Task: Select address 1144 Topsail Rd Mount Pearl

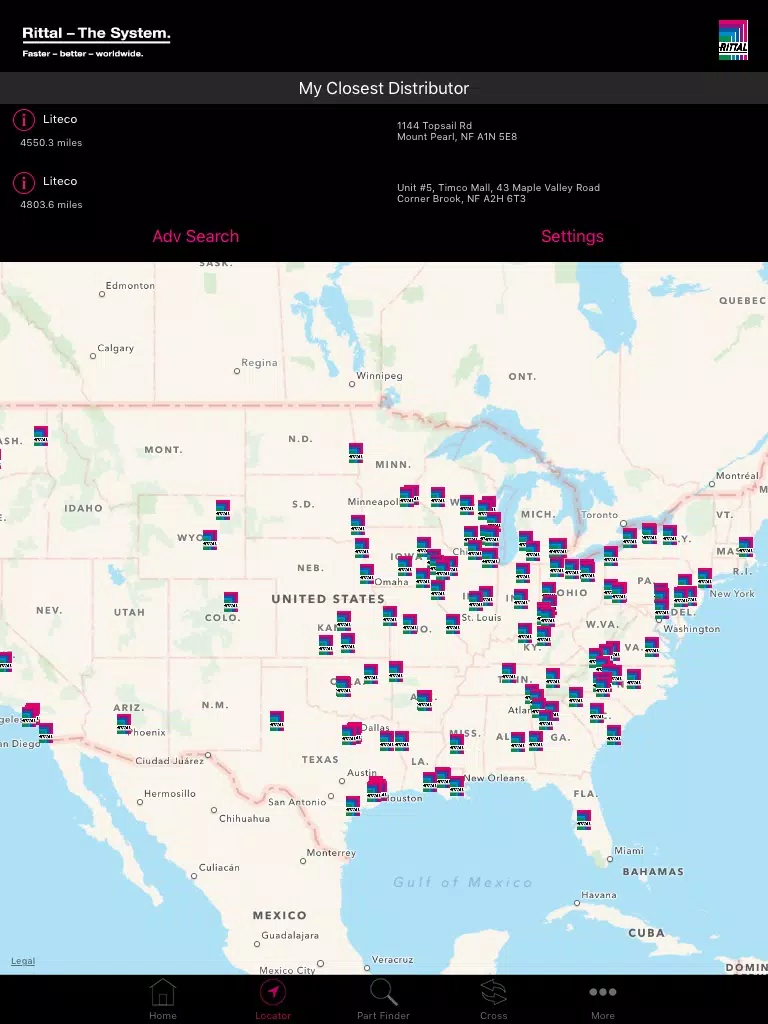Action: click(x=457, y=131)
